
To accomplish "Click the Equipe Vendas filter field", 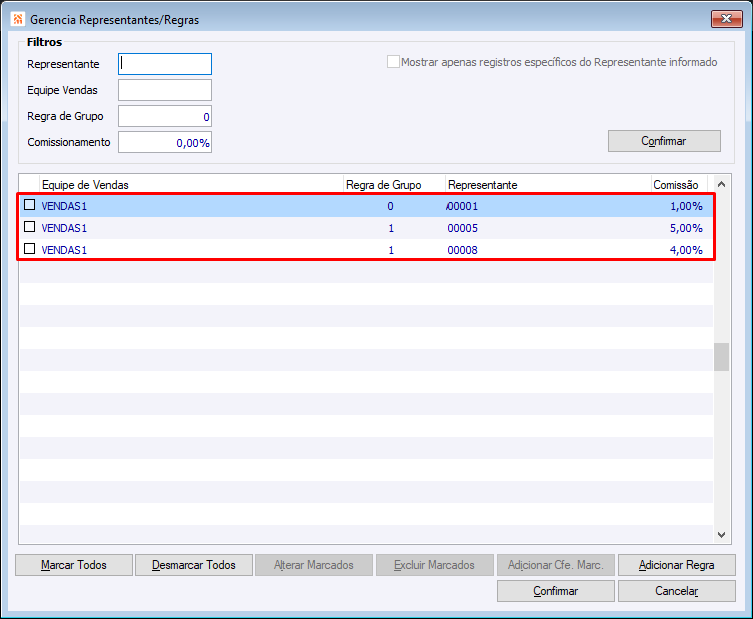I will [165, 90].
